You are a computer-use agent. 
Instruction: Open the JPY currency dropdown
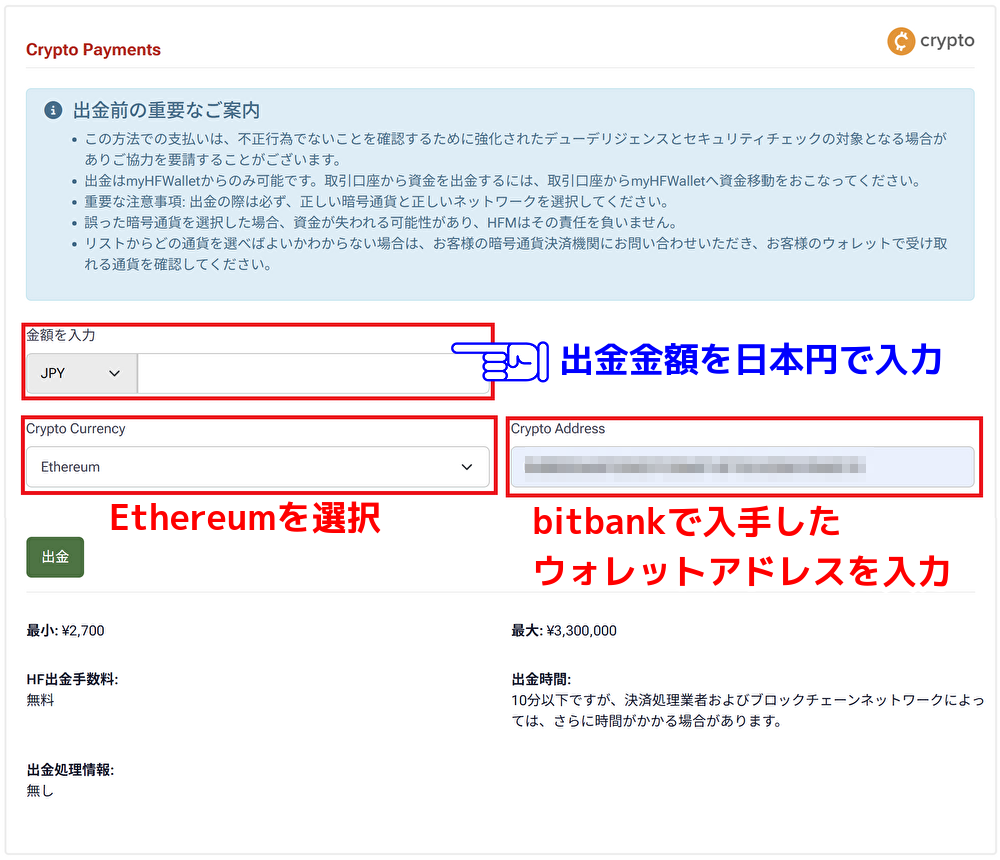click(x=82, y=373)
